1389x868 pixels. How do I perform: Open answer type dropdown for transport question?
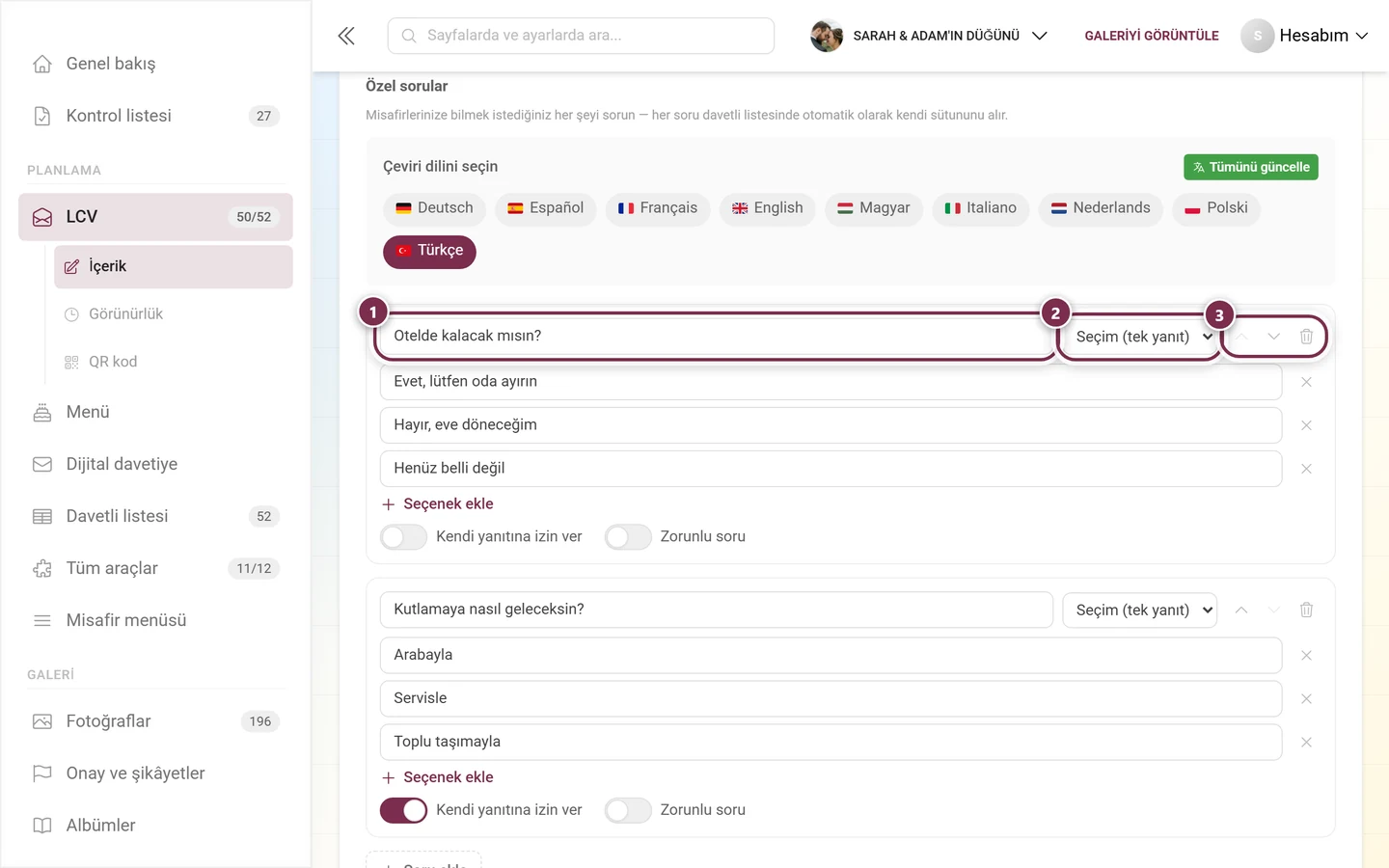(x=1140, y=610)
